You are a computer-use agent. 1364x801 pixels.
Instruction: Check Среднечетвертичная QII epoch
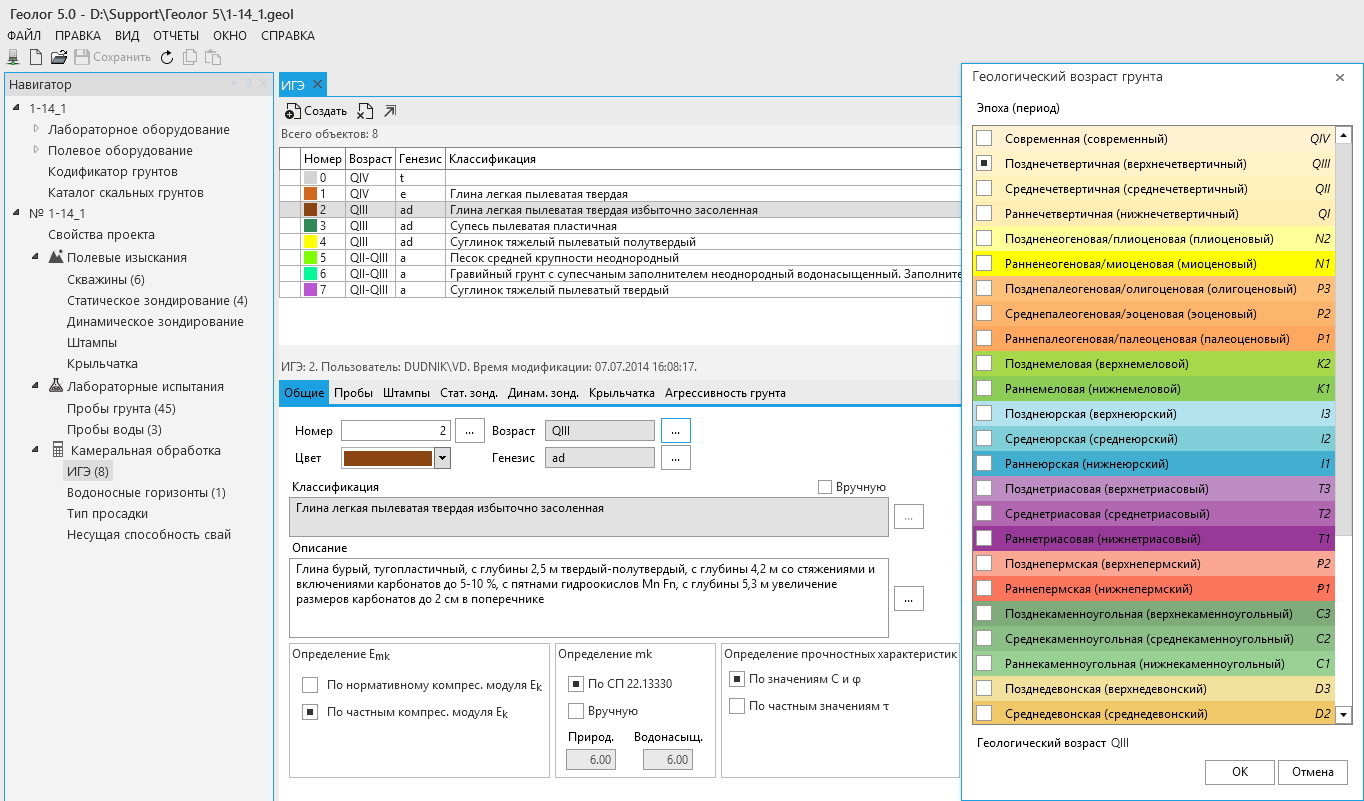point(984,188)
